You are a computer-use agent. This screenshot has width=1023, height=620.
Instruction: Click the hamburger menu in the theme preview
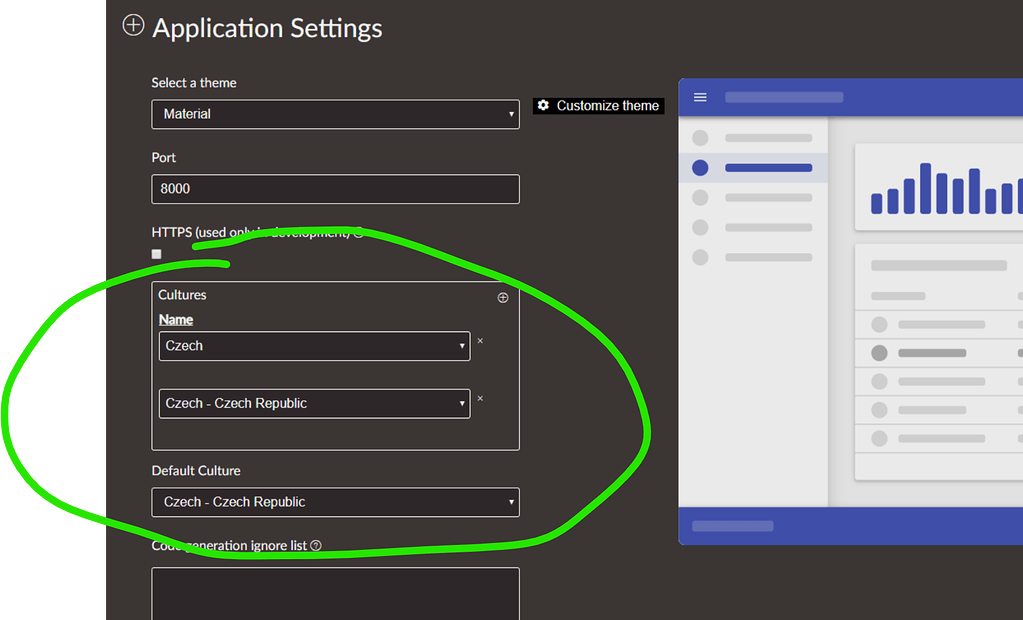point(700,97)
